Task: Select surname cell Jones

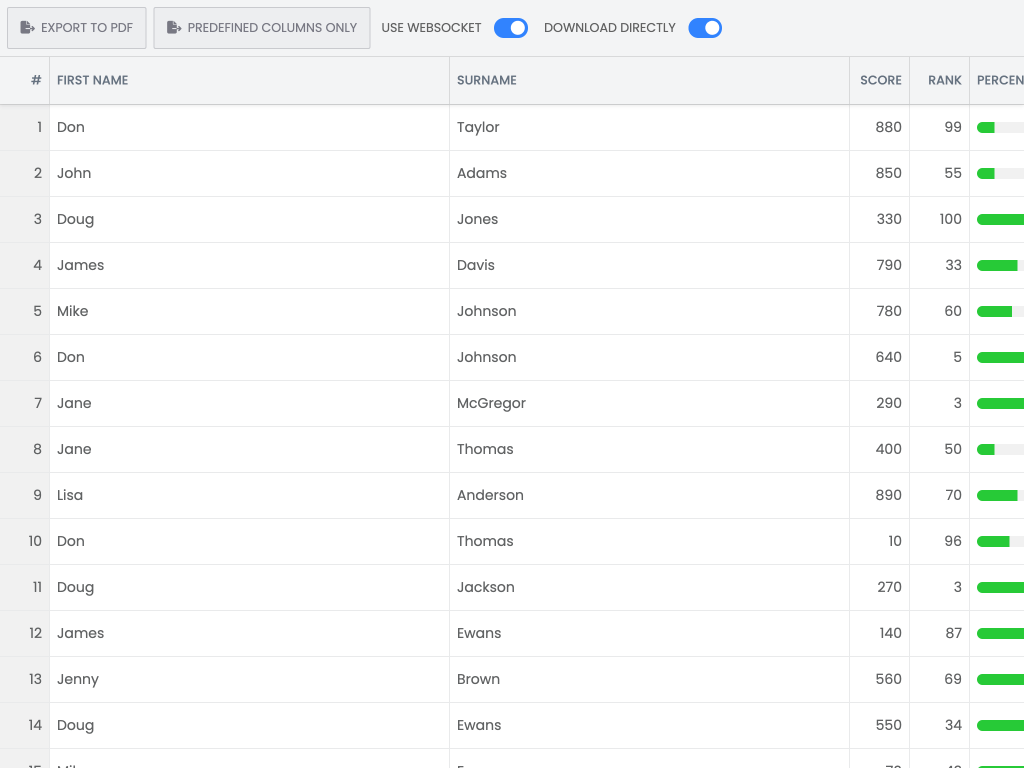Action: (649, 219)
